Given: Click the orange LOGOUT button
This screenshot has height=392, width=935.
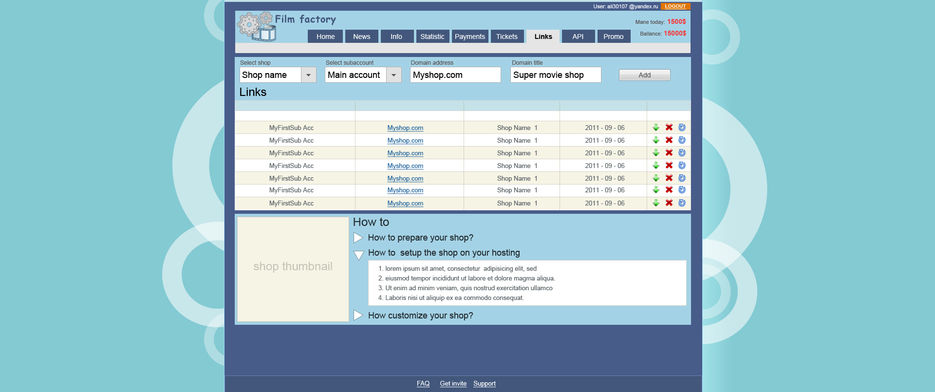Looking at the screenshot, I should [x=675, y=6].
